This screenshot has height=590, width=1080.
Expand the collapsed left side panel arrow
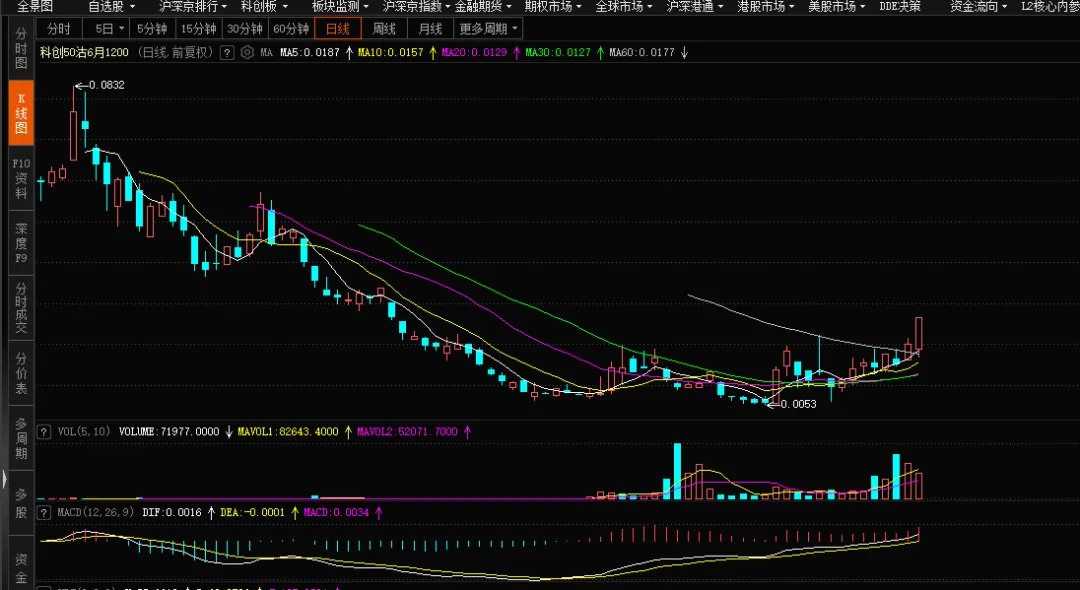click(4, 479)
